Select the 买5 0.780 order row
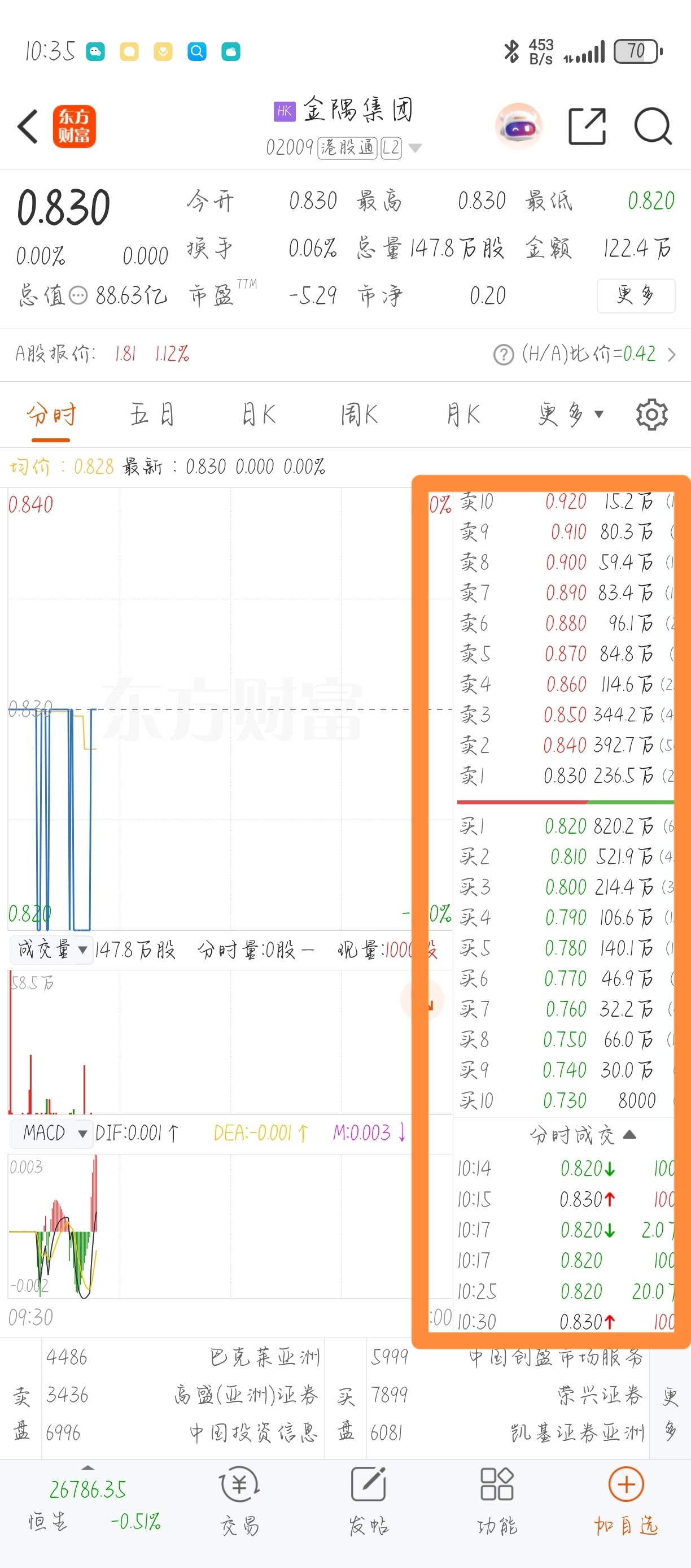Viewport: 691px width, 1568px height. point(565,948)
